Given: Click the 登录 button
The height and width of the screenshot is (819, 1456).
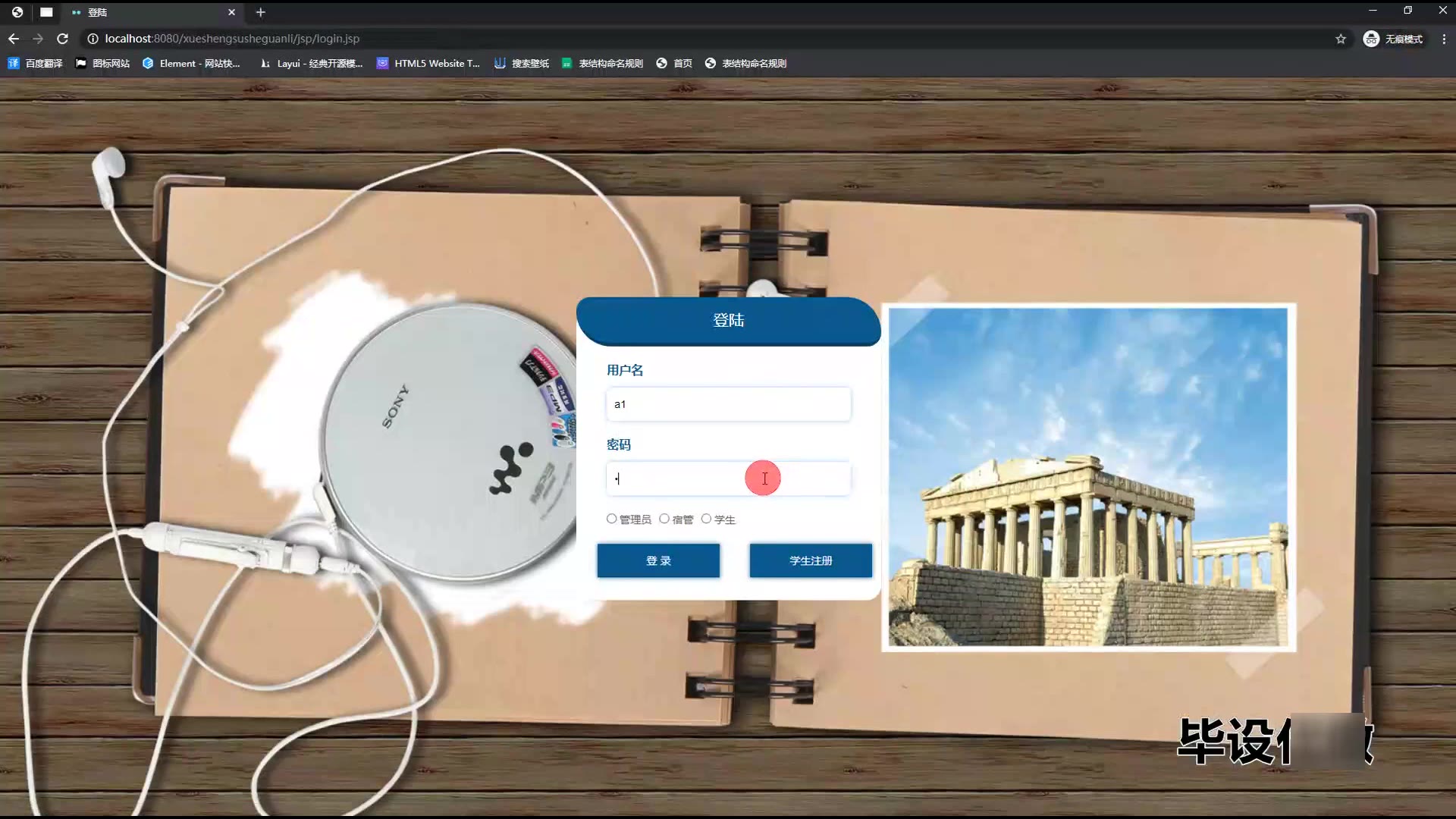Looking at the screenshot, I should coord(657,560).
